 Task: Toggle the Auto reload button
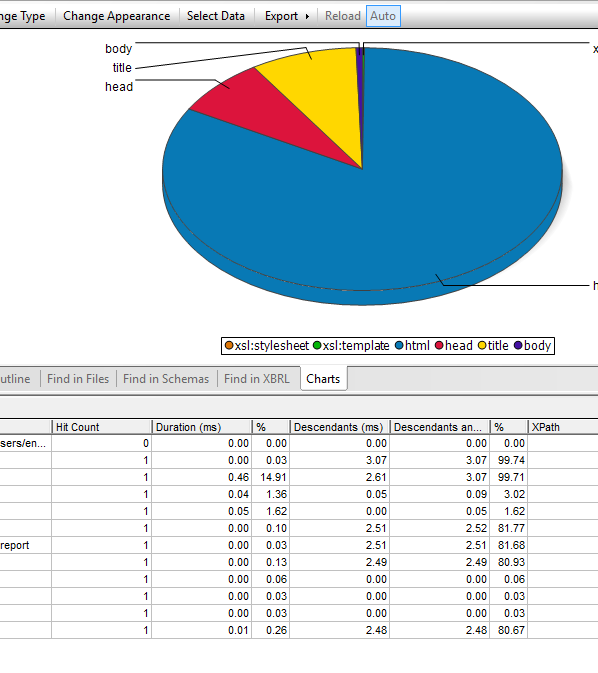pyautogui.click(x=383, y=16)
